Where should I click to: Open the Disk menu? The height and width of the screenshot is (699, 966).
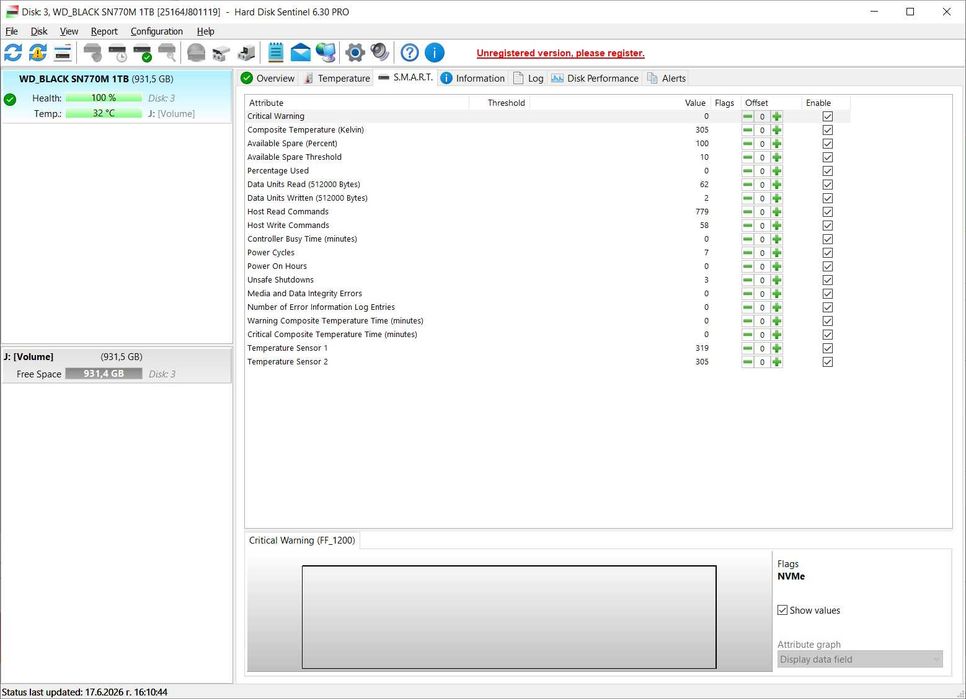point(39,31)
